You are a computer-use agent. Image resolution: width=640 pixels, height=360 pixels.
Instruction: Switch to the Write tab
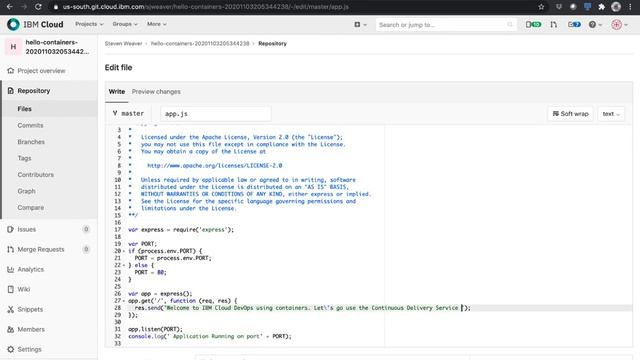tap(117, 92)
